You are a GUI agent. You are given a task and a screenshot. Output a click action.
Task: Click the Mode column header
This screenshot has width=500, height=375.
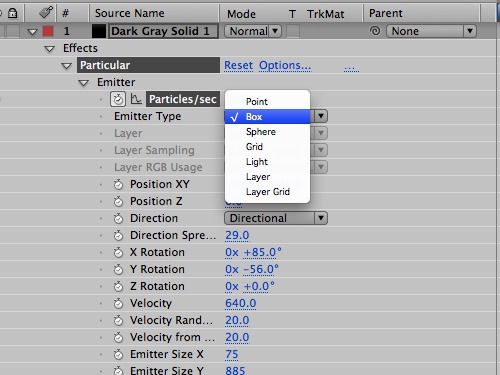click(x=241, y=14)
